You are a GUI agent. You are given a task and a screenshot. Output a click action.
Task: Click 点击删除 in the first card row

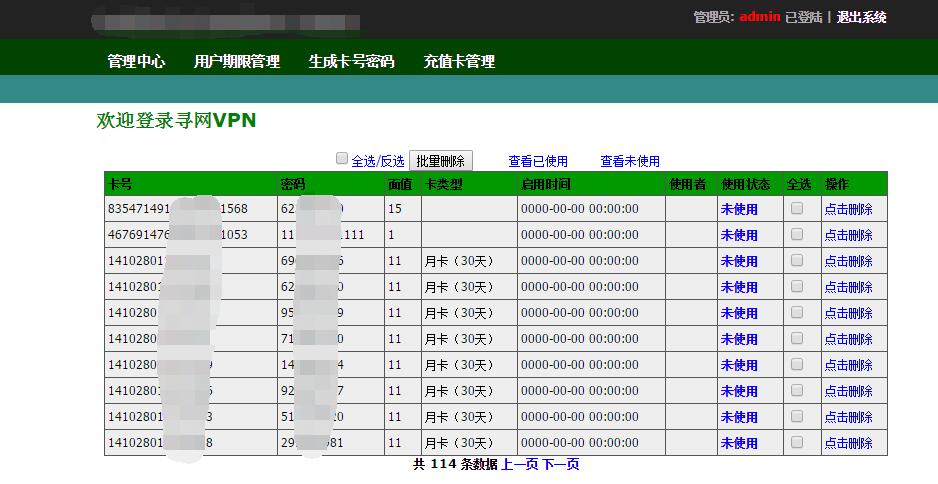click(x=848, y=209)
